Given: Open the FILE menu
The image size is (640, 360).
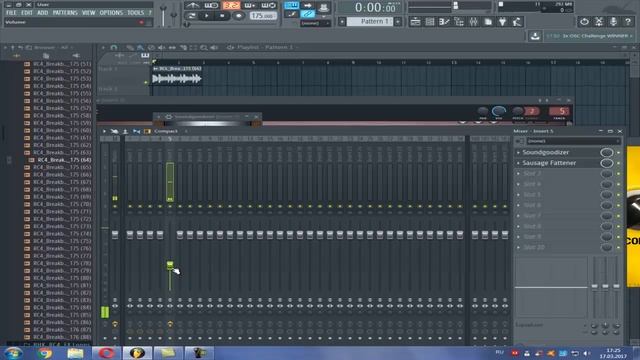Looking at the screenshot, I should 11,13.
